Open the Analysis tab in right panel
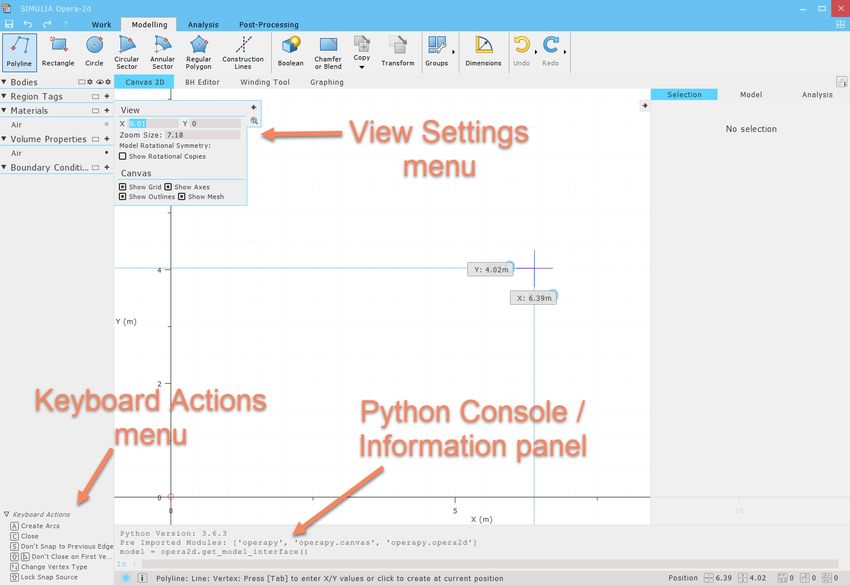This screenshot has height=585, width=850. click(817, 94)
